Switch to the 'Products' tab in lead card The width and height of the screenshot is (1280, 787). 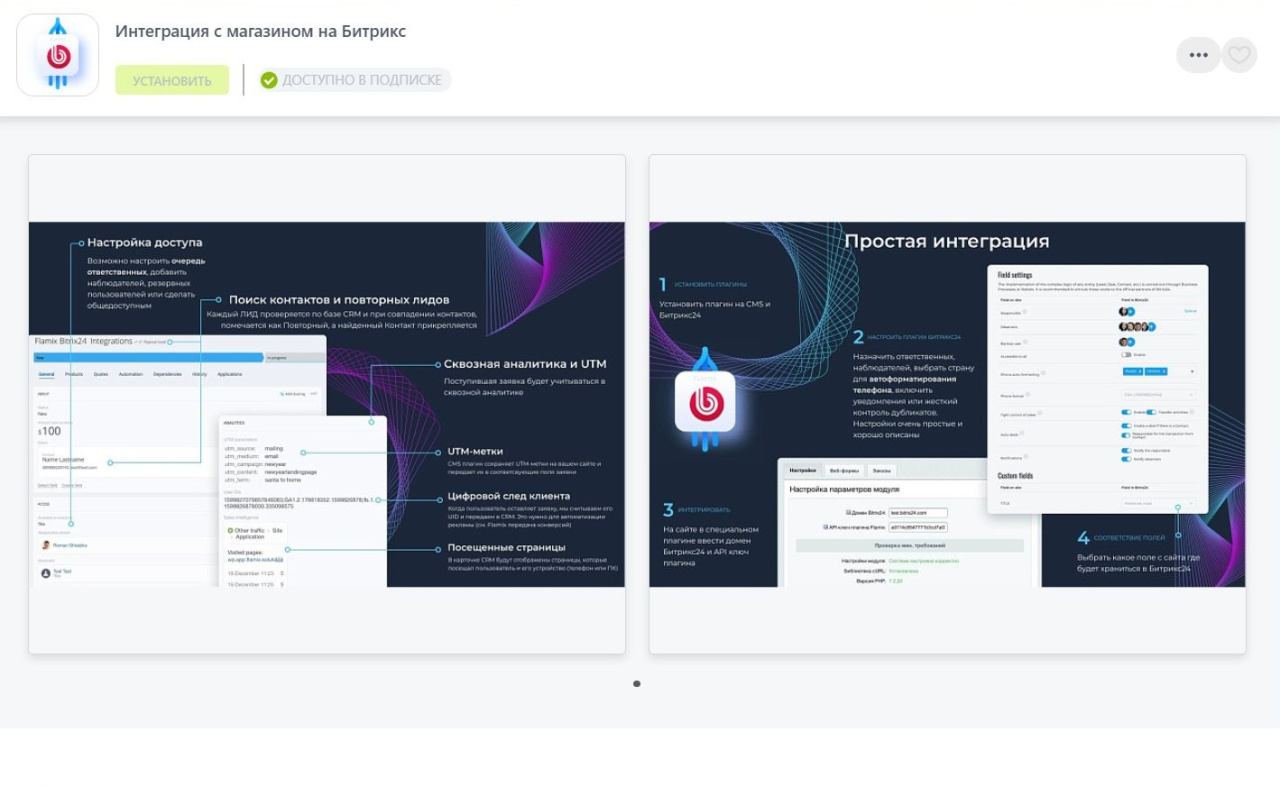click(74, 374)
